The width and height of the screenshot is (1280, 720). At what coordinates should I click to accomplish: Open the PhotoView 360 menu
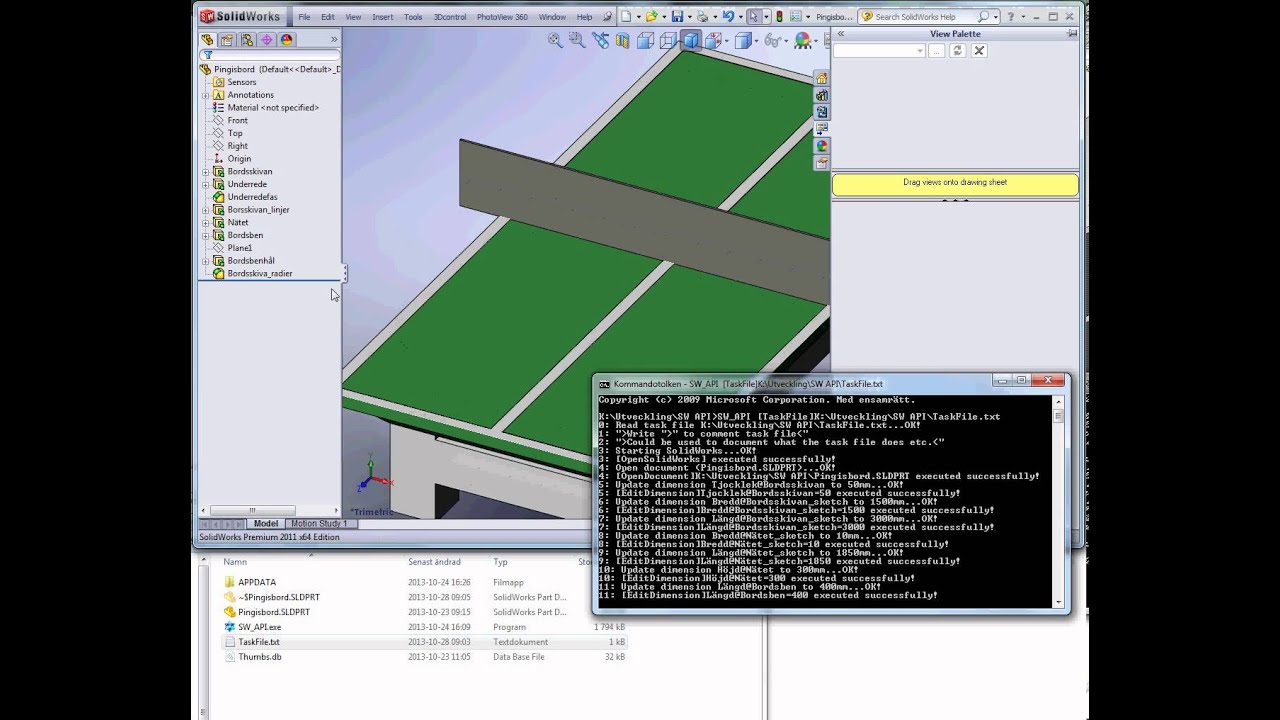(x=502, y=17)
